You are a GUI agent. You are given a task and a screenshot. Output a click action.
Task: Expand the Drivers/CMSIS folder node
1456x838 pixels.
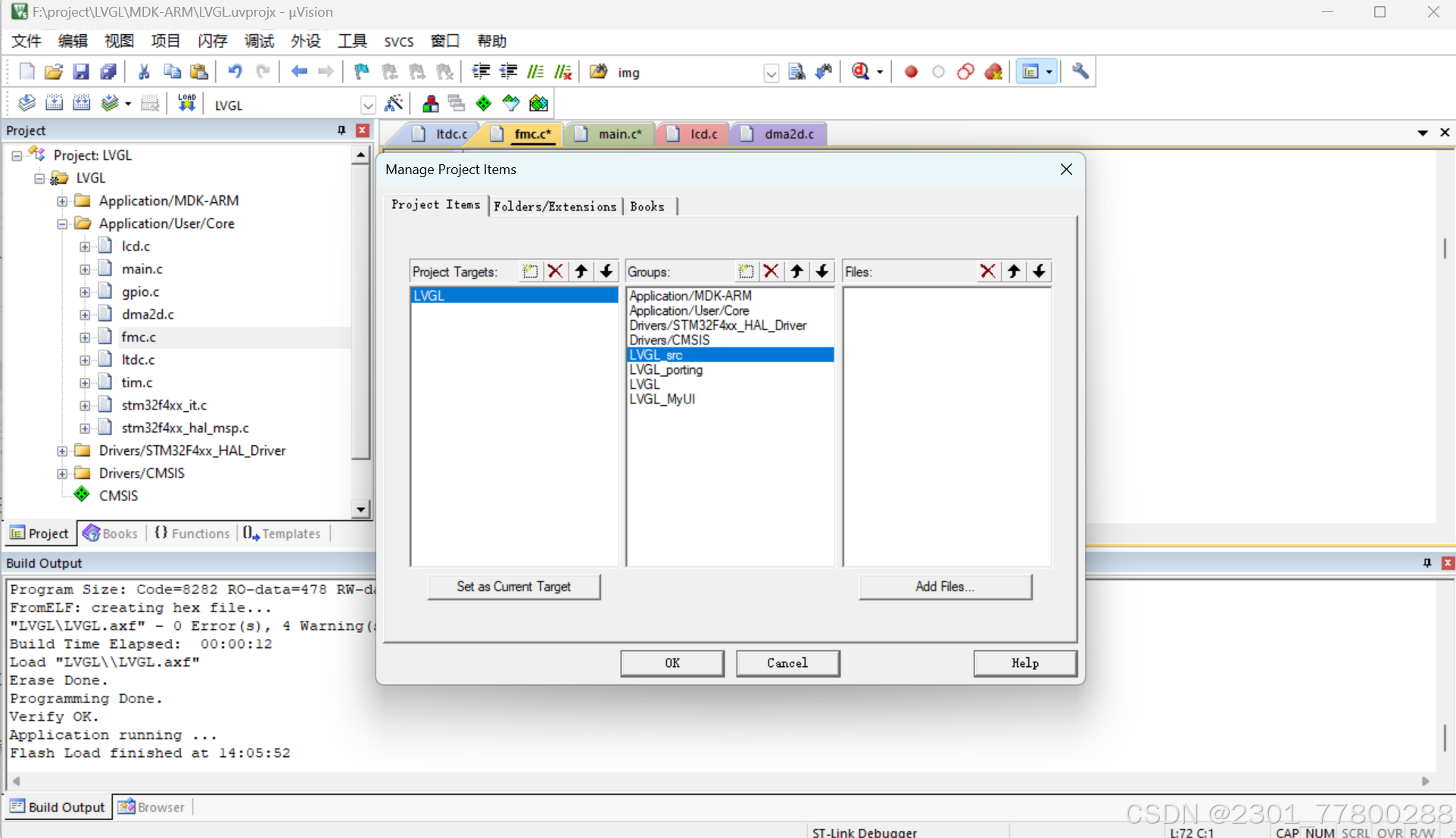pos(62,473)
